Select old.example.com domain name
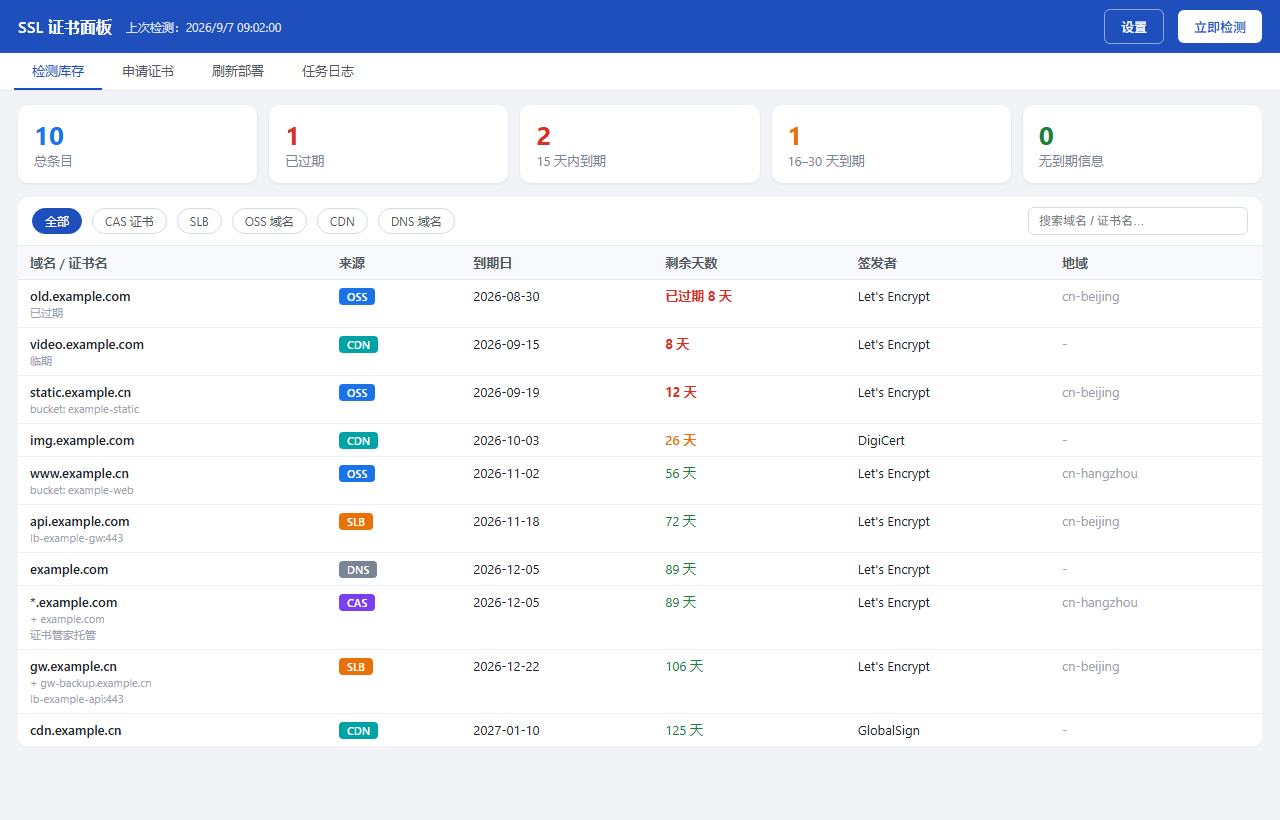Image resolution: width=1280 pixels, height=820 pixels. pyautogui.click(x=80, y=296)
